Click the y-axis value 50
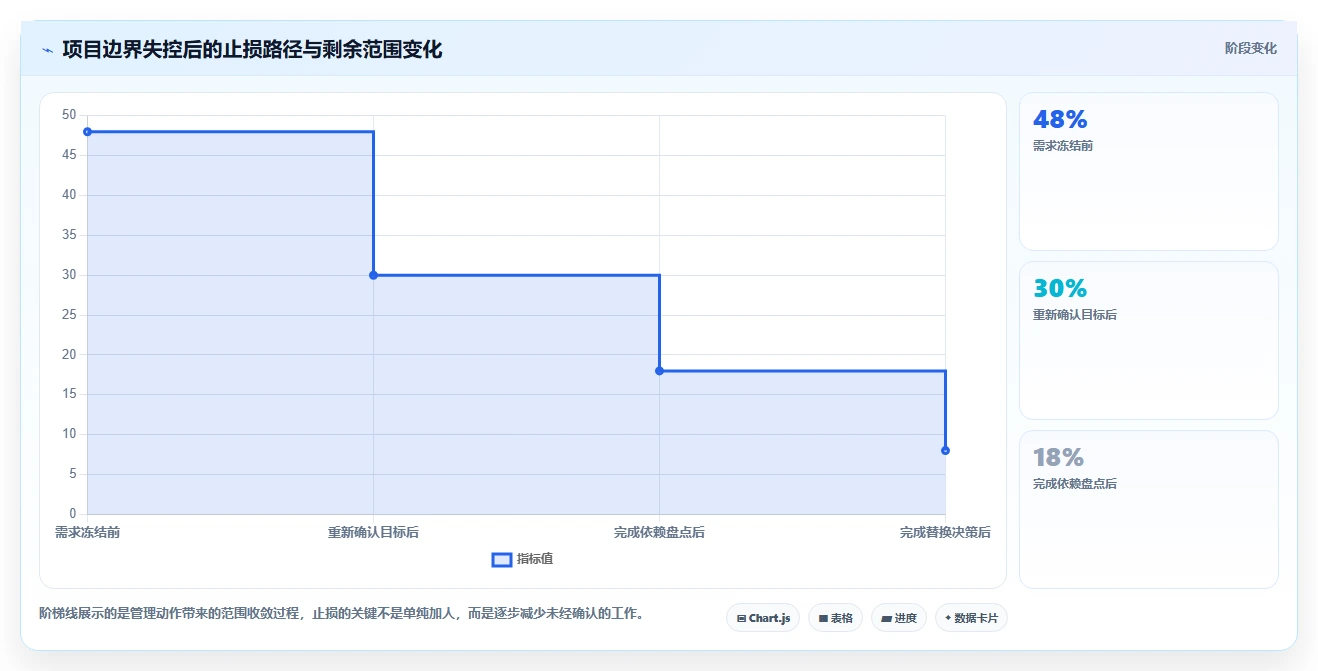This screenshot has width=1318, height=671. [x=69, y=115]
